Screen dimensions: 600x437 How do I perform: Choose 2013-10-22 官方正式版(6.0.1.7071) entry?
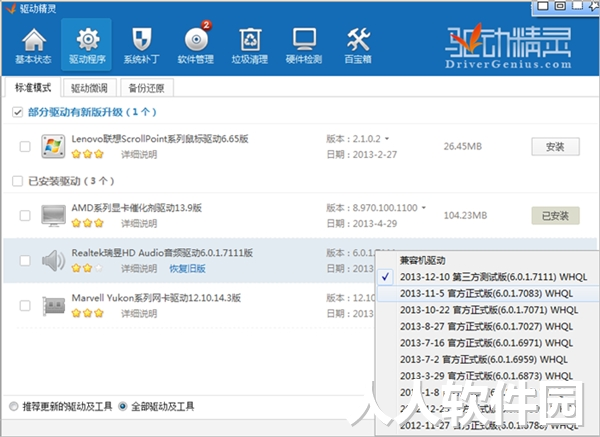(x=489, y=310)
